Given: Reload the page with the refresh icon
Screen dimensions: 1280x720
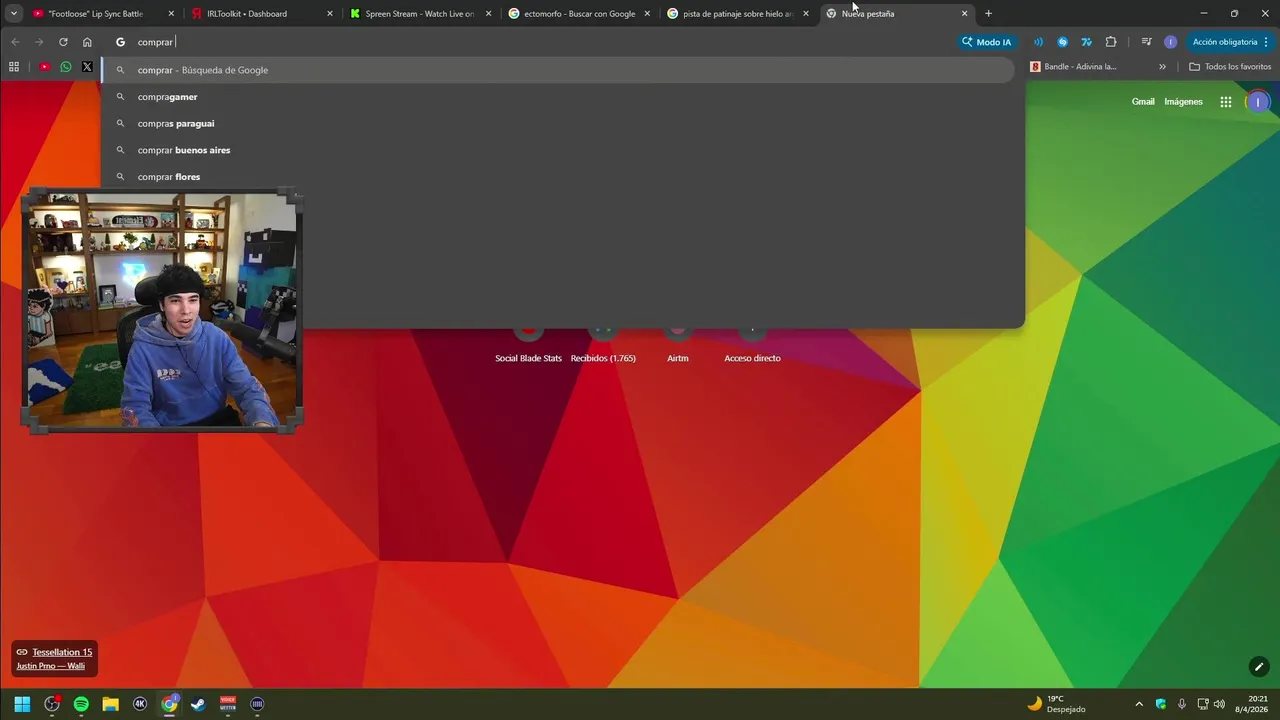Looking at the screenshot, I should (x=63, y=42).
